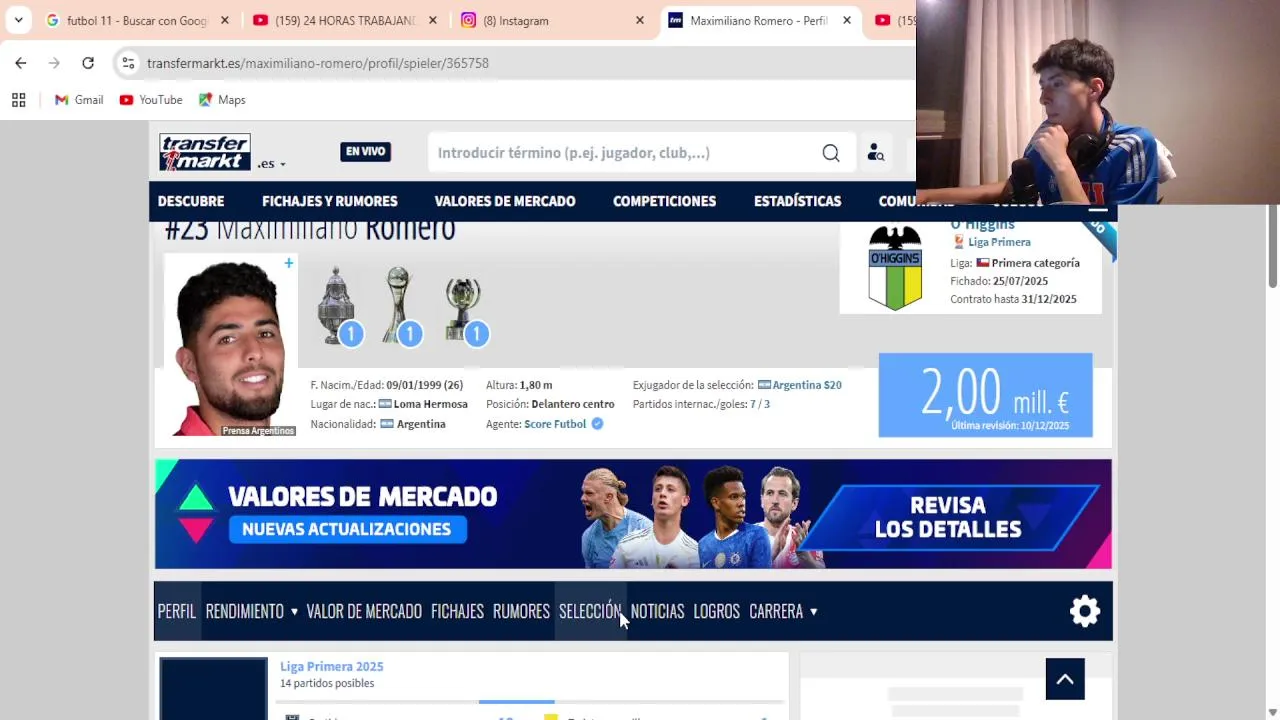The height and width of the screenshot is (720, 1280).
Task: Close the Instagram tab
Action: pyautogui.click(x=640, y=20)
